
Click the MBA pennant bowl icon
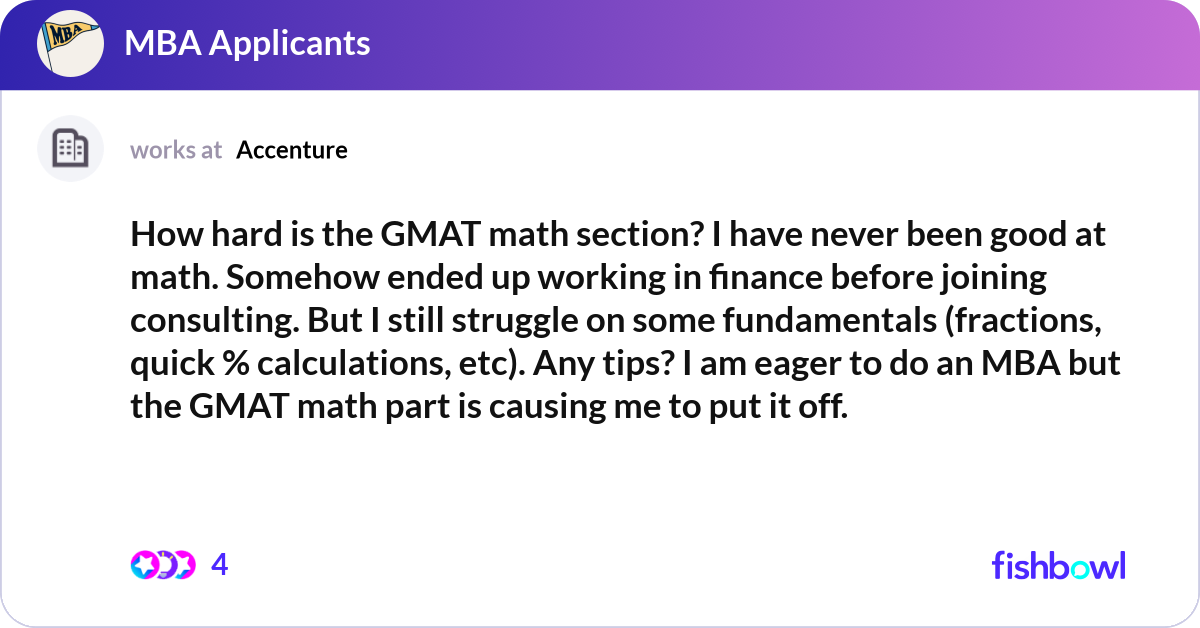pyautogui.click(x=70, y=42)
